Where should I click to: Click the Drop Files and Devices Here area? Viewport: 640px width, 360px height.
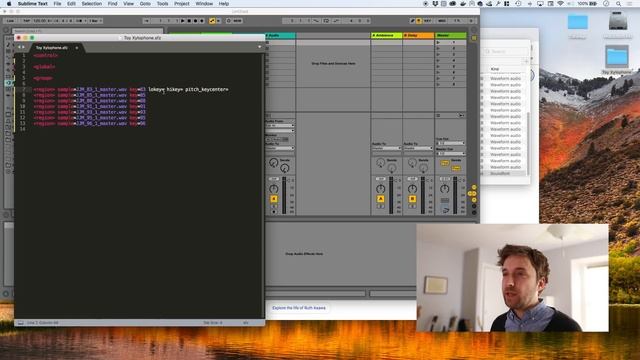point(333,64)
